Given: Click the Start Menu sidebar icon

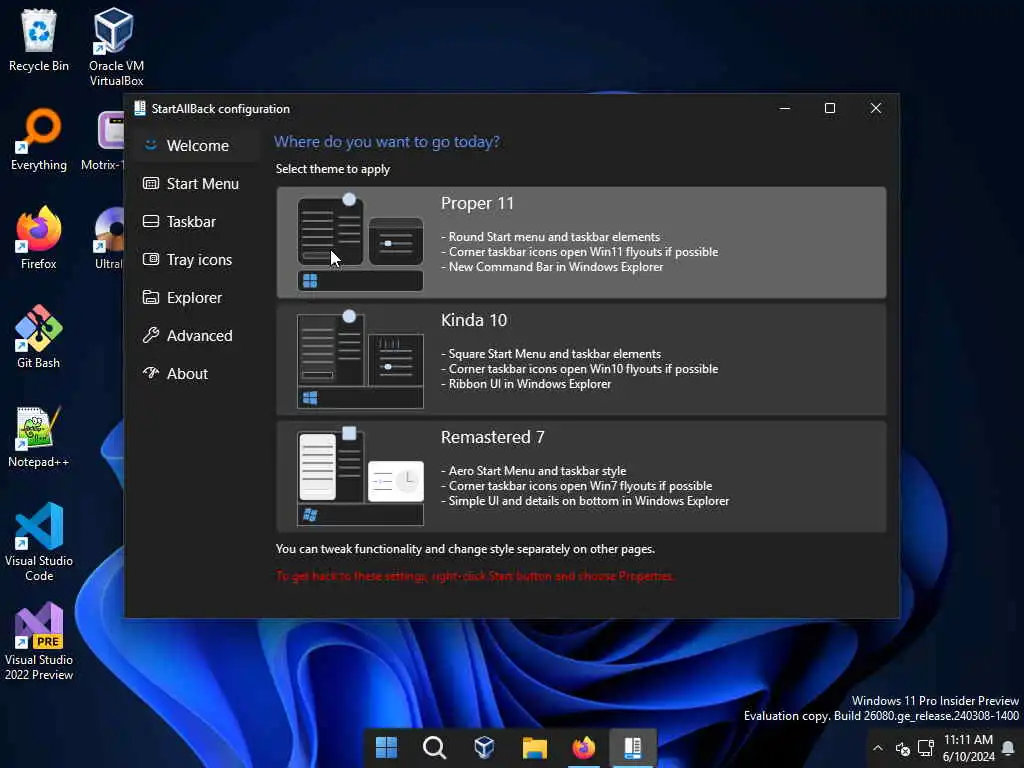Looking at the screenshot, I should (151, 184).
